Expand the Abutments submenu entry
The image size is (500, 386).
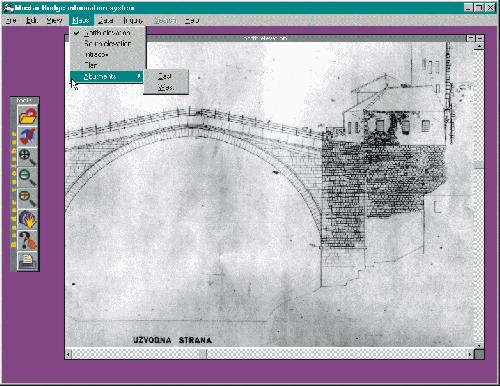point(107,76)
